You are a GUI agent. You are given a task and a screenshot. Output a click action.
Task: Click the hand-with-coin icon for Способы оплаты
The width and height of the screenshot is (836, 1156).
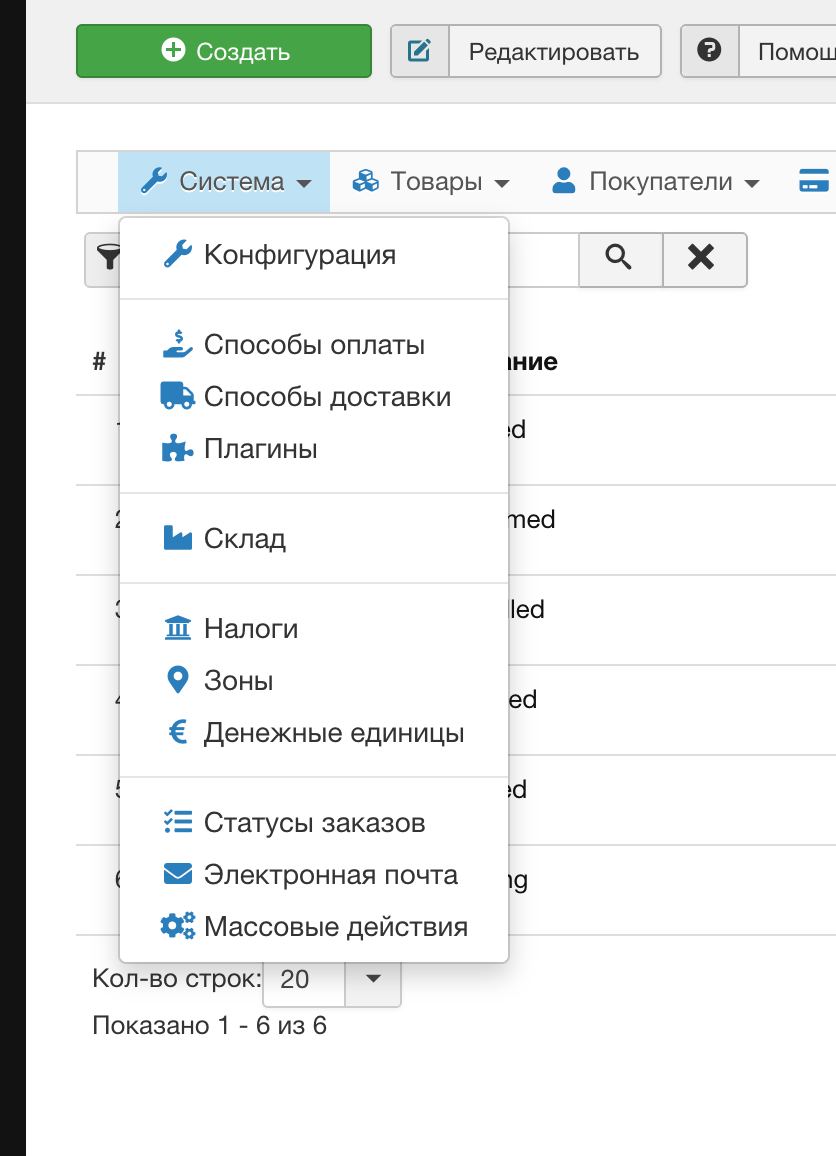point(177,345)
